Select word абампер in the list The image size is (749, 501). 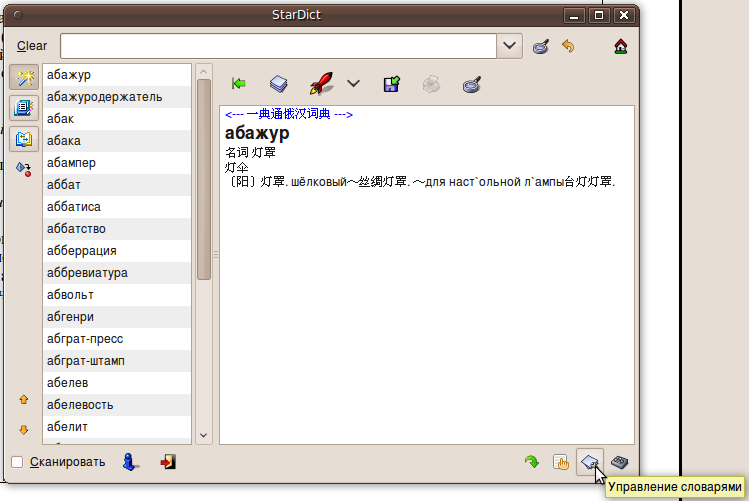(117, 163)
